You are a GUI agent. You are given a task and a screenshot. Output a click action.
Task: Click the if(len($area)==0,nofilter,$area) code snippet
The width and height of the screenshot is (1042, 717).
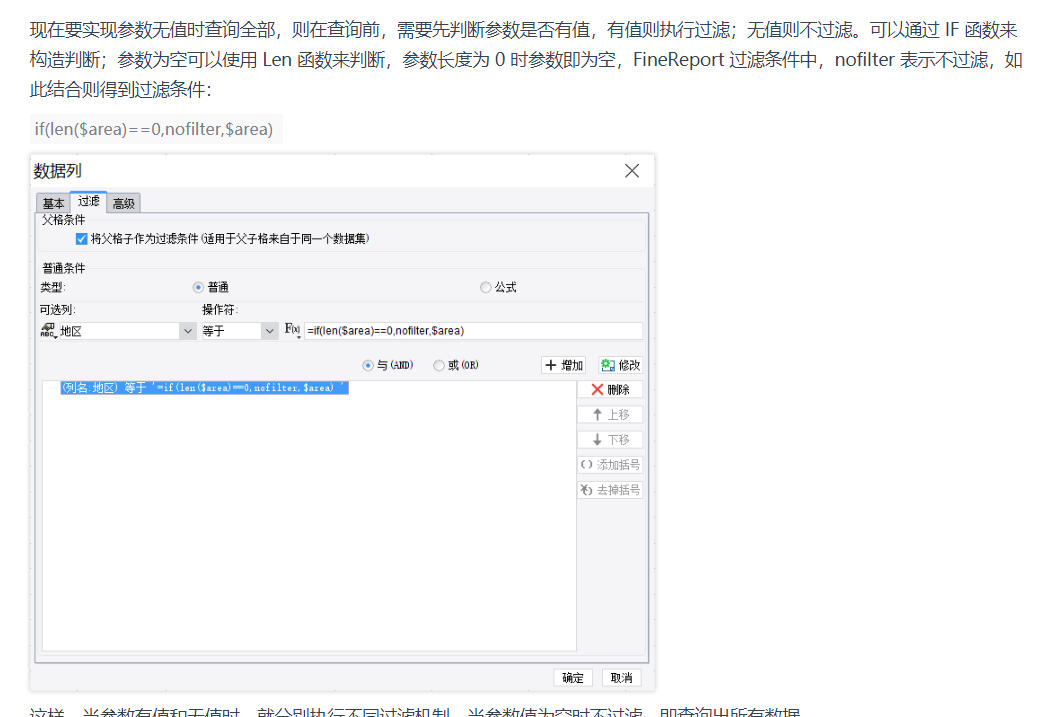point(154,129)
